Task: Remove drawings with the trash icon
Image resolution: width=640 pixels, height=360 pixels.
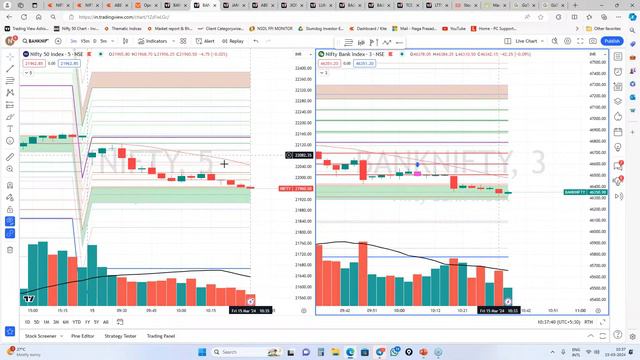Action: tap(10, 250)
